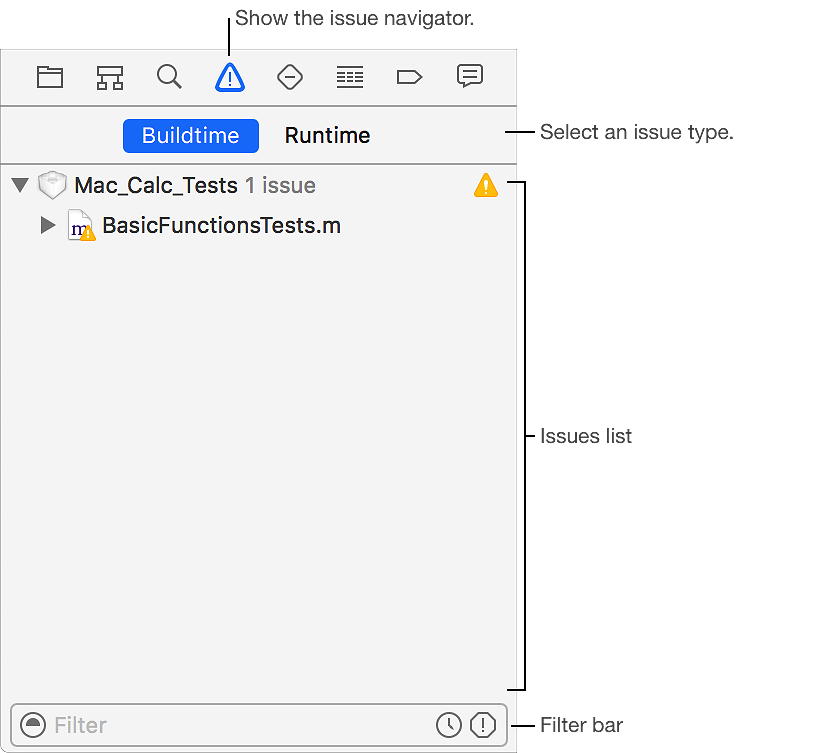Select the BasicFunctionsTests.m file row

258,226
